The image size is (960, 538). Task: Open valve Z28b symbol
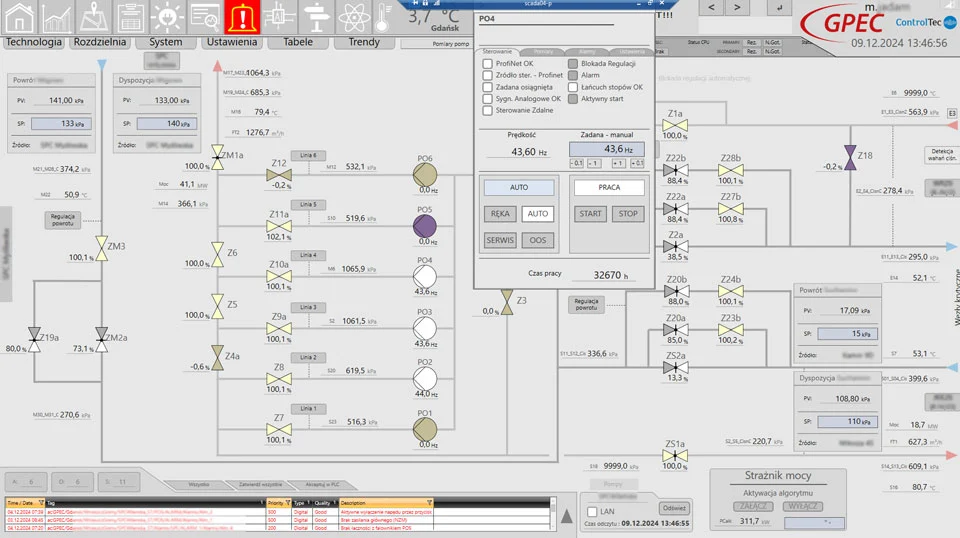730,170
